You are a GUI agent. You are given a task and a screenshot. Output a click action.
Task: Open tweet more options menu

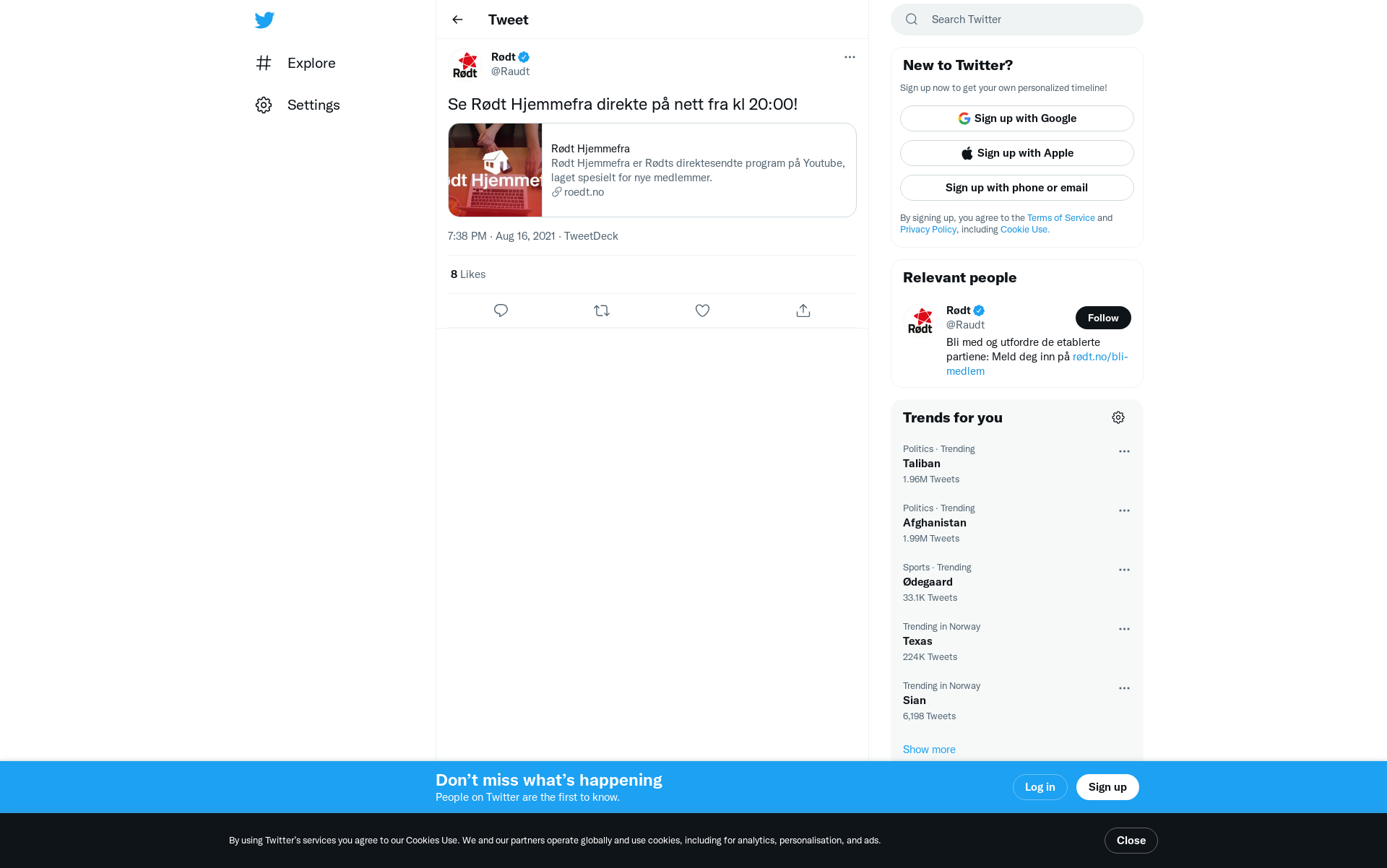[x=850, y=57]
